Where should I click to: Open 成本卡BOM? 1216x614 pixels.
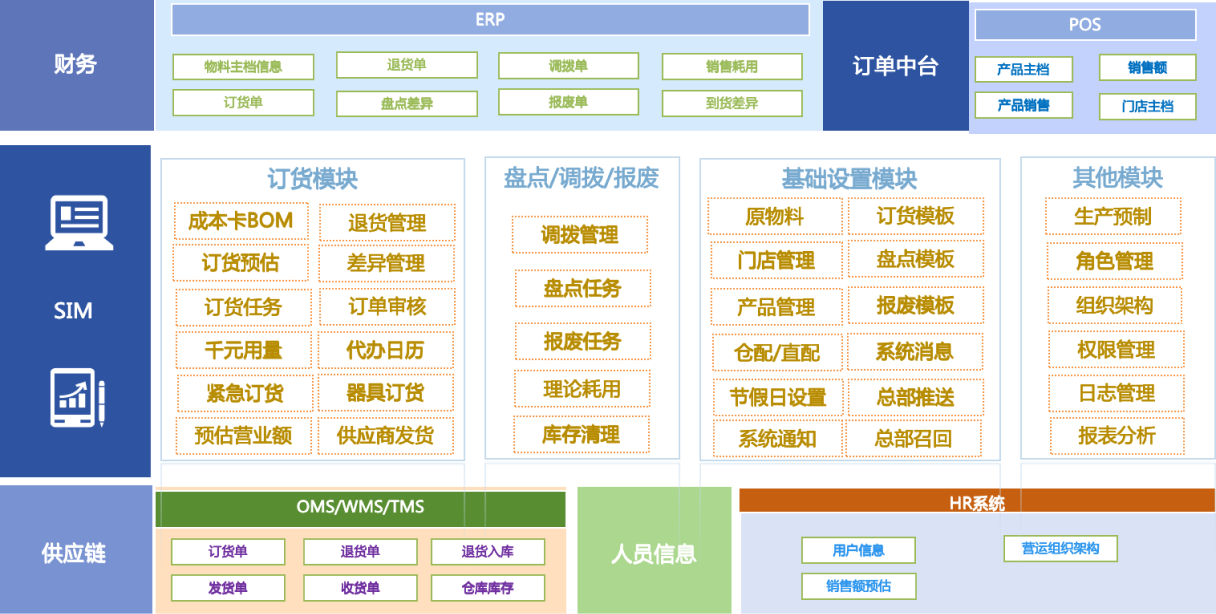click(241, 221)
